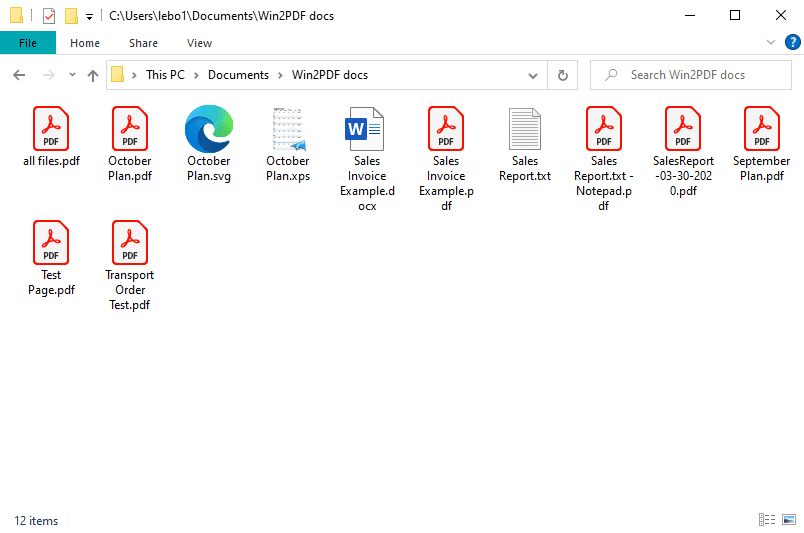
Task: Switch to the View ribbon tab
Action: click(x=199, y=43)
